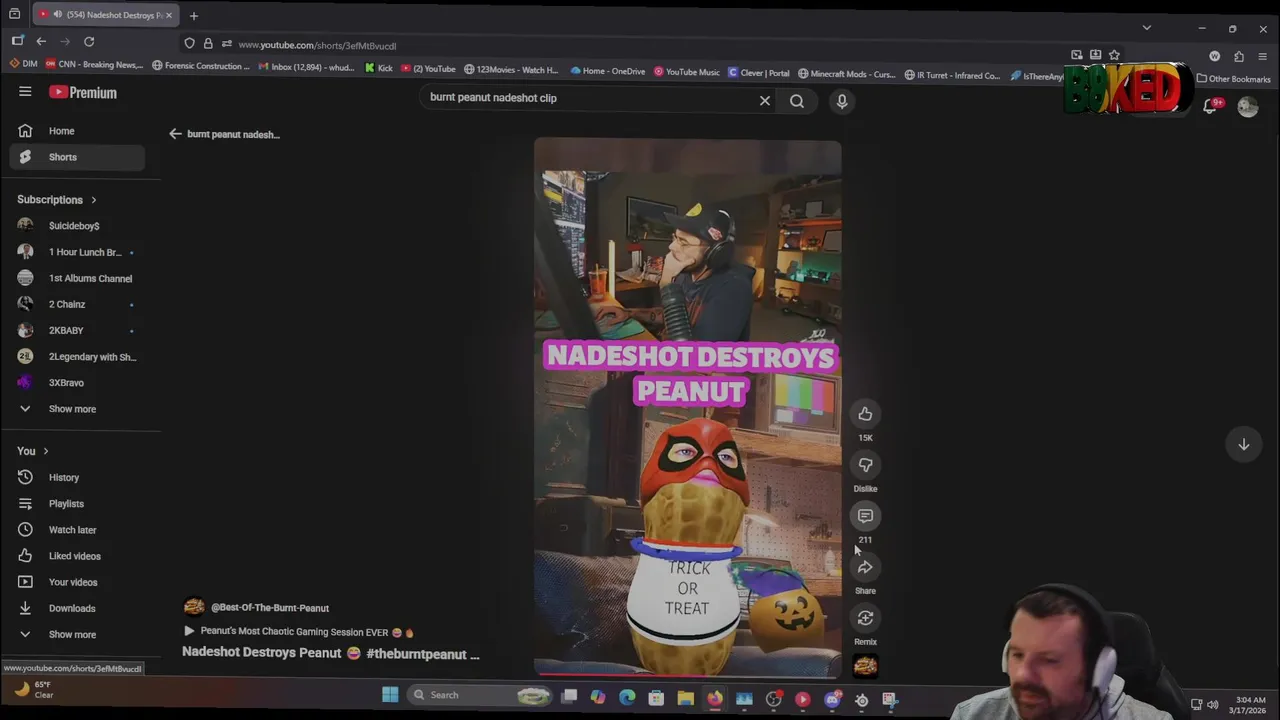This screenshot has width=1280, height=720.
Task: Open the Windows Start menu
Action: coord(390,695)
